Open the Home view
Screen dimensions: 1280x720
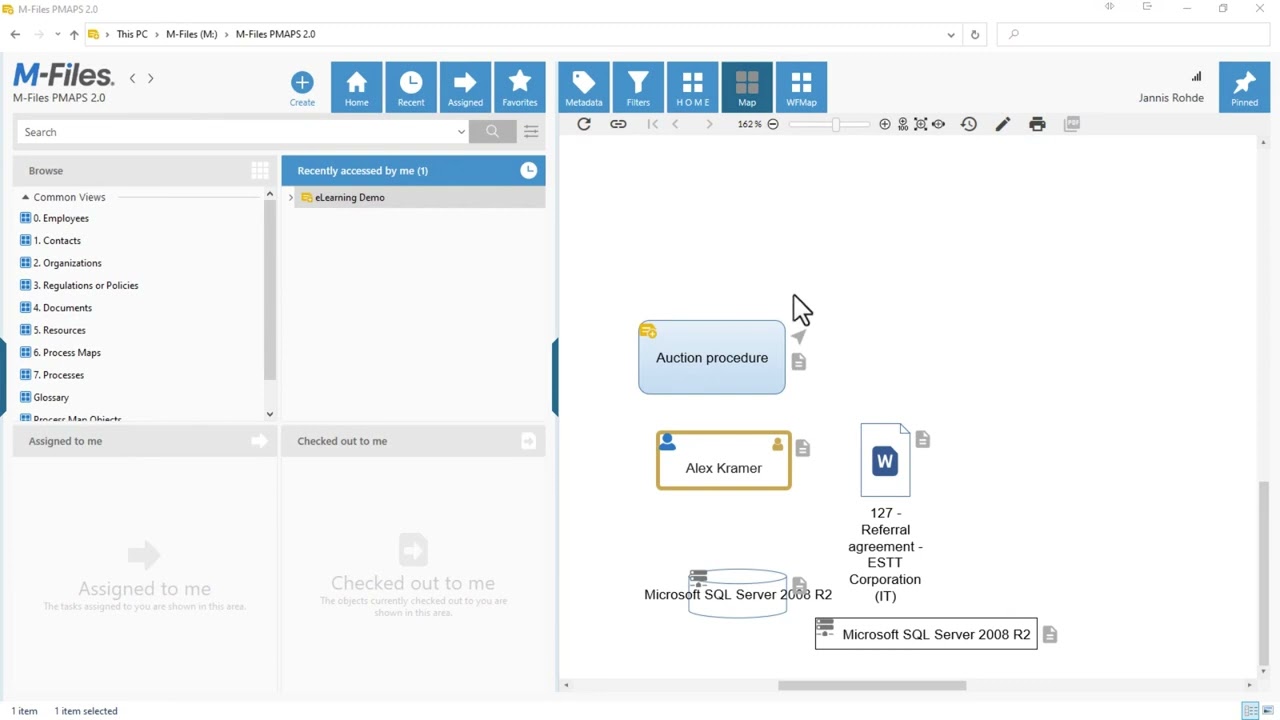357,88
